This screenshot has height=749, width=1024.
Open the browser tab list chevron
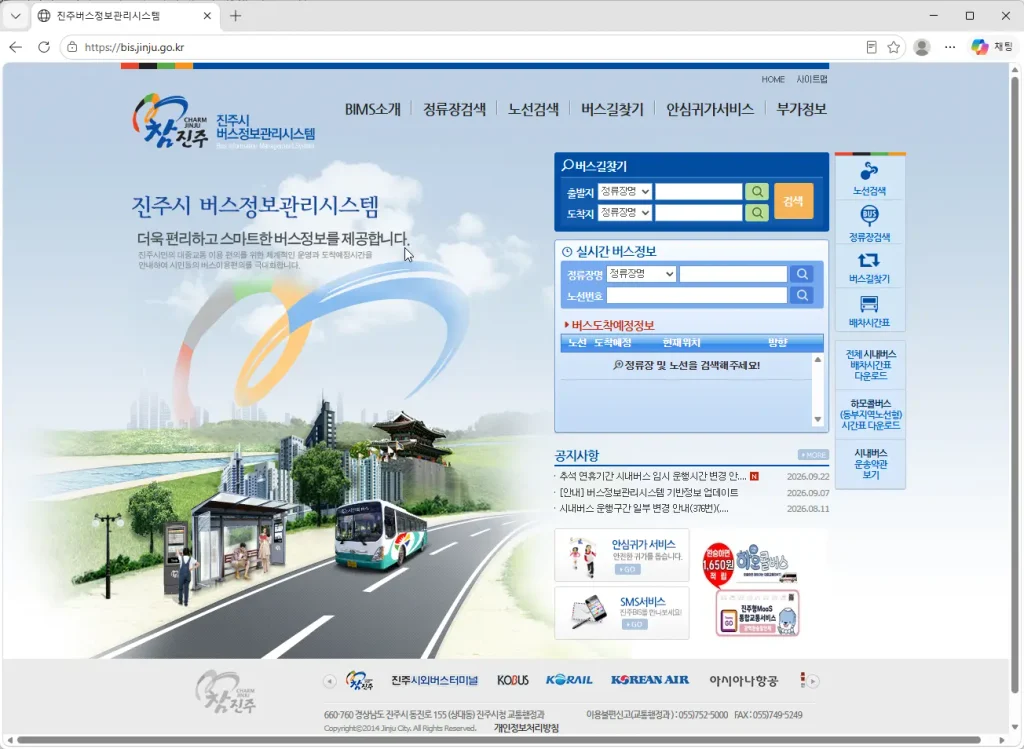16,16
